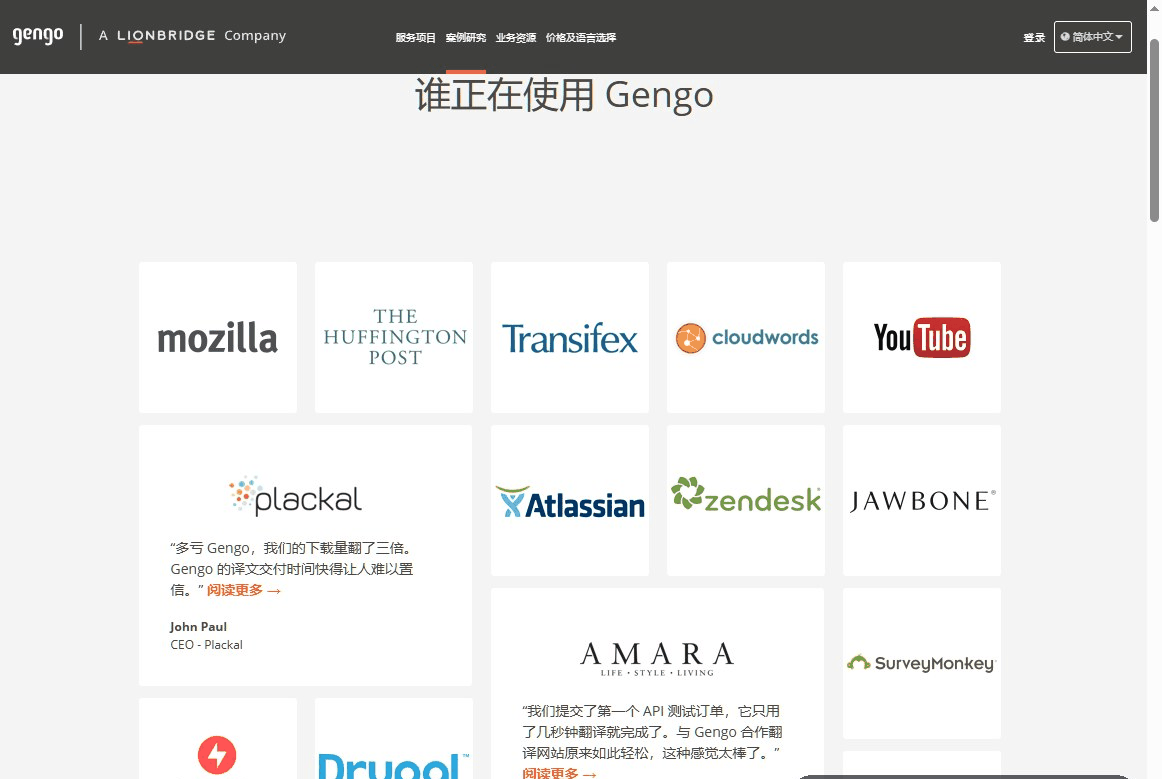Viewport: 1162px width, 779px height.
Task: Click the mozilla logo card
Action: point(218,337)
